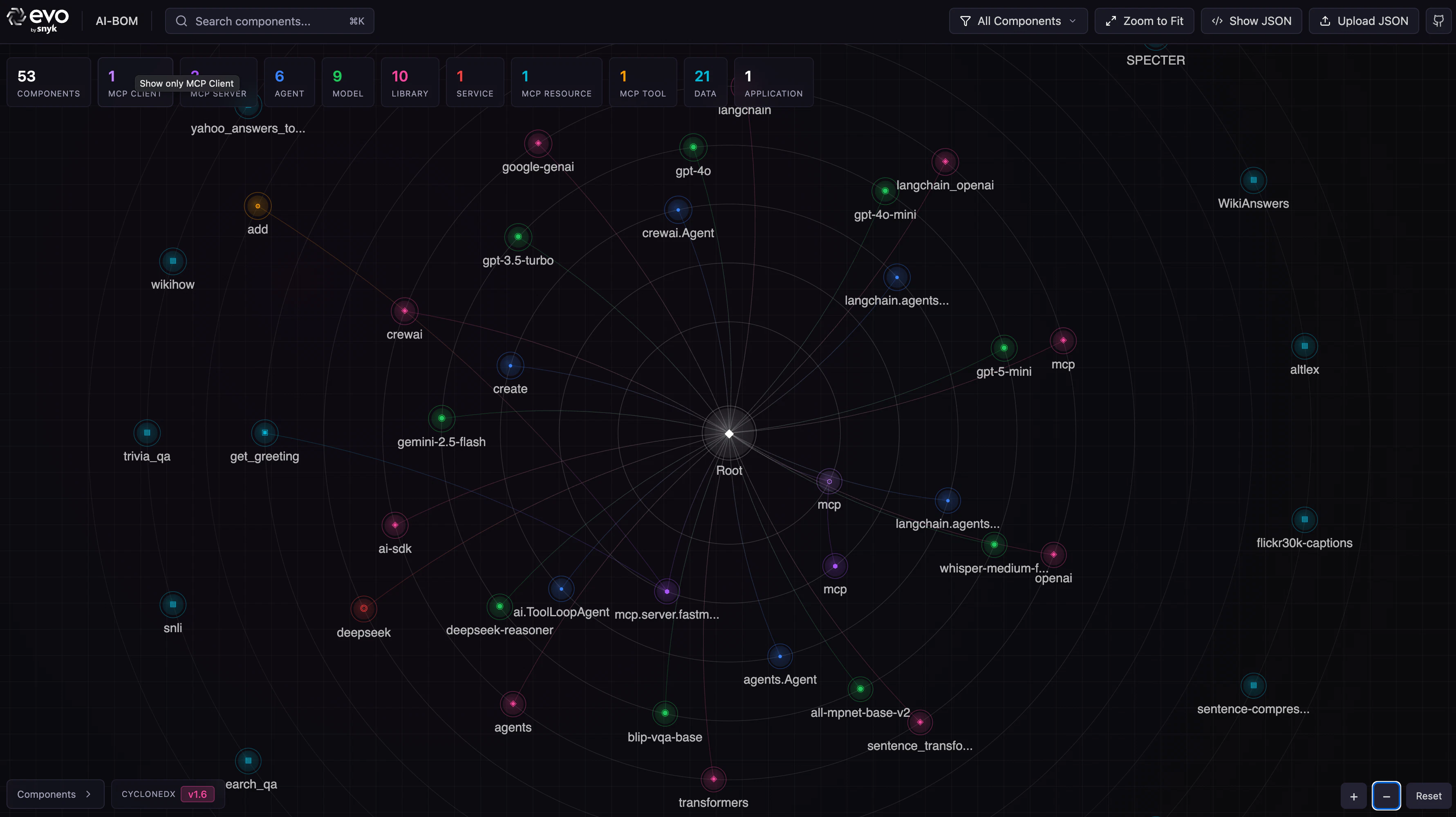Screen dimensions: 1456x817
Task: Open the GitHub repository icon
Action: (1438, 21)
